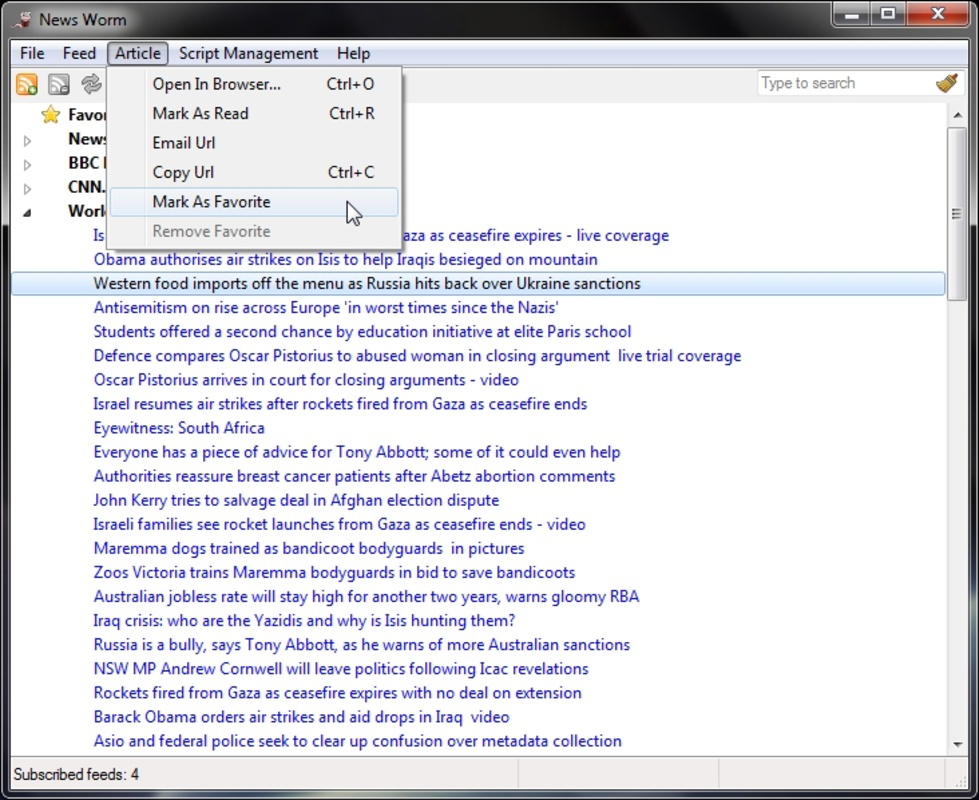Select Israel resumes air strikes article
The width and height of the screenshot is (979, 800).
coord(340,404)
